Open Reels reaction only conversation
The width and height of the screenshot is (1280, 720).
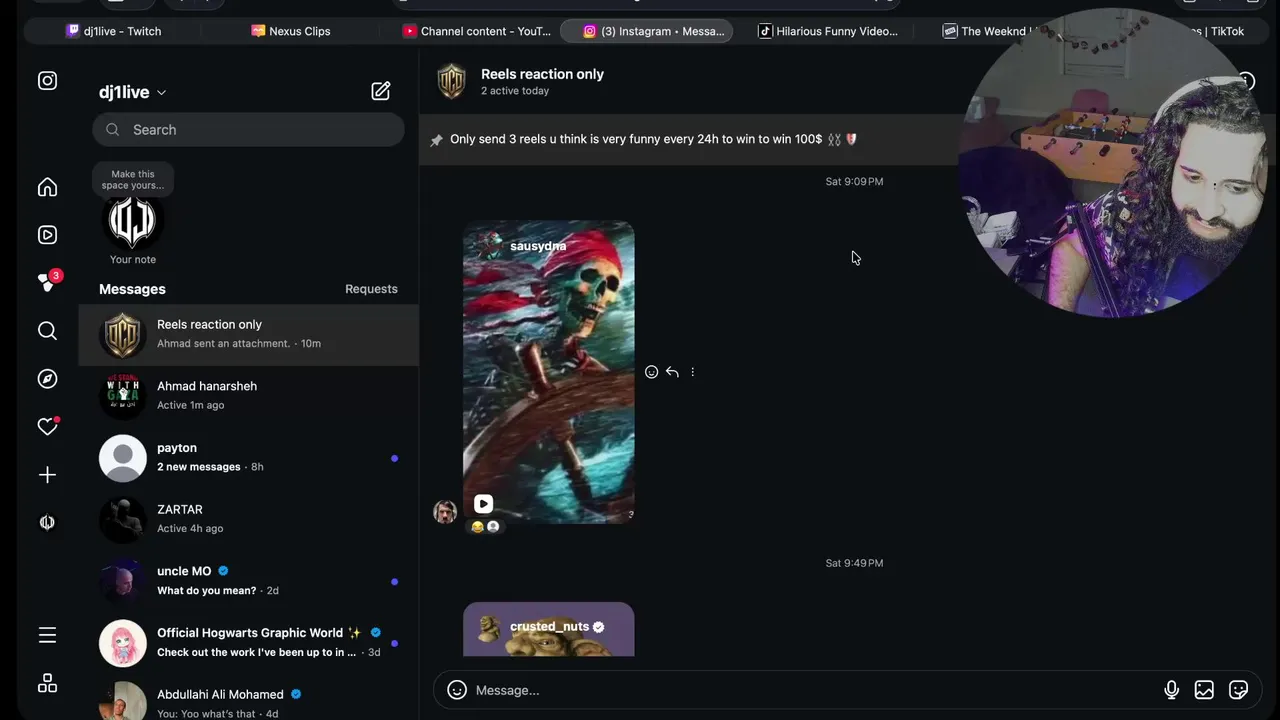pos(248,334)
